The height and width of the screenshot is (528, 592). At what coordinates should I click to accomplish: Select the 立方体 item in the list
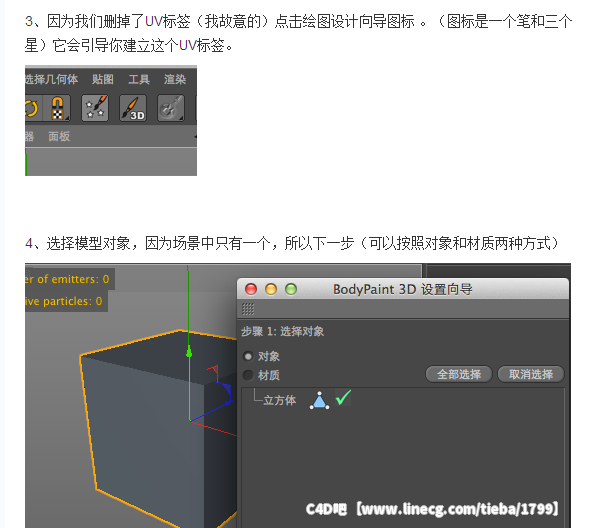coord(279,400)
